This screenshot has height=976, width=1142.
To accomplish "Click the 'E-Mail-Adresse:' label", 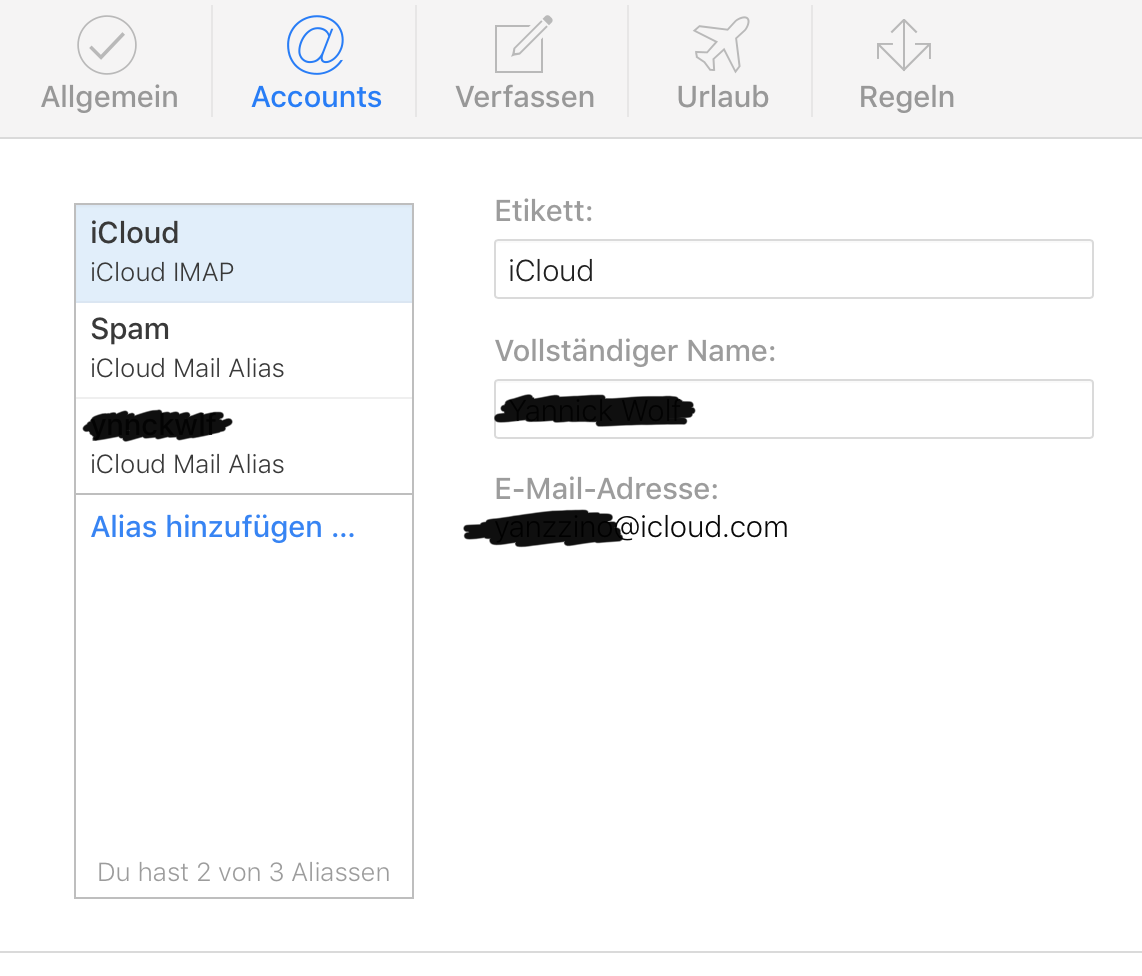I will coord(607,489).
